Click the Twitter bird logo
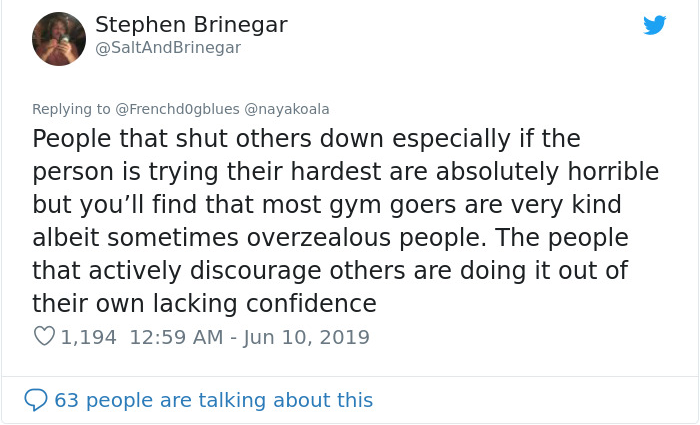The height and width of the screenshot is (425, 700). coord(655,25)
